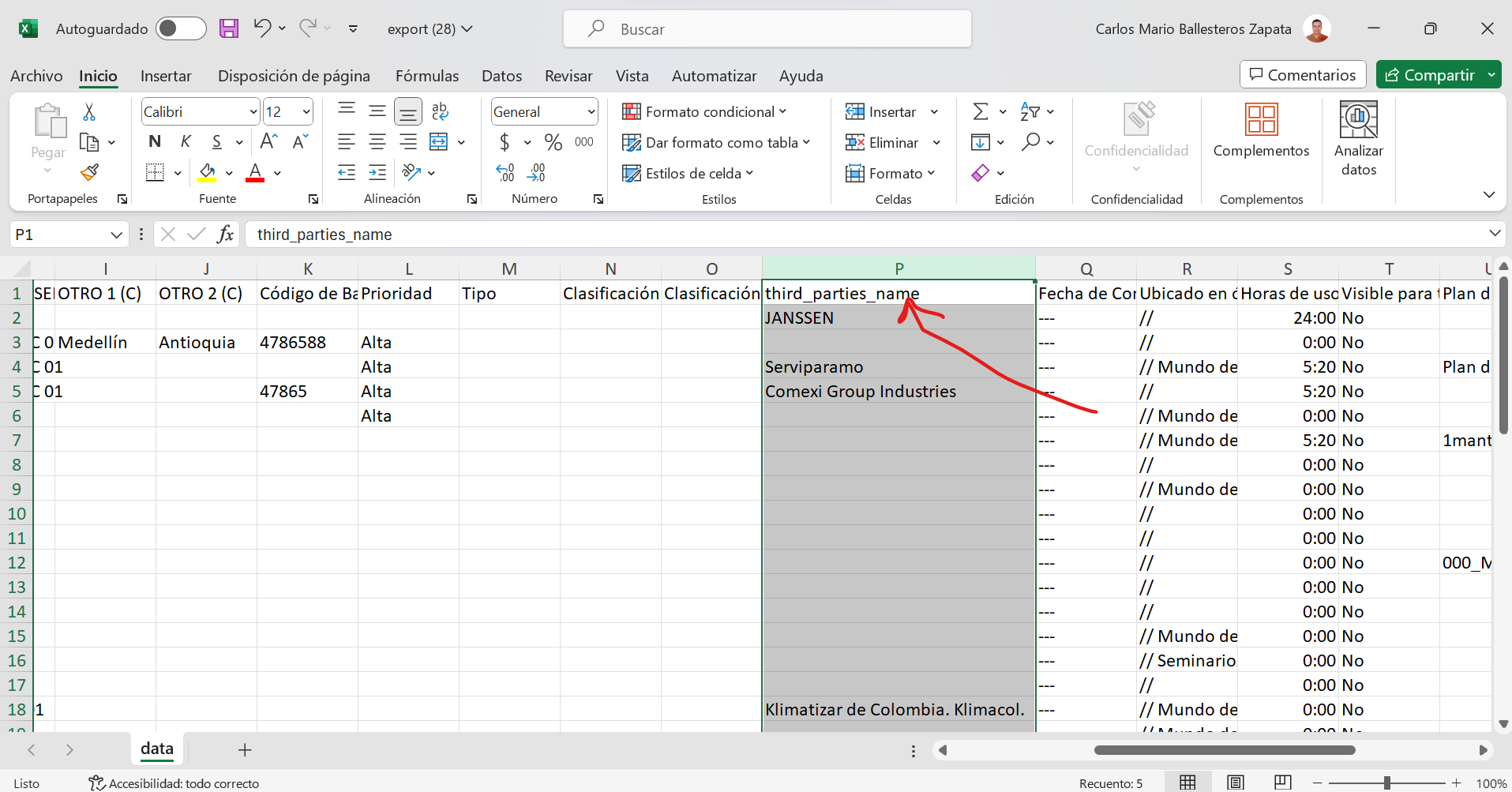Switch to the Datos ribbon tab
The height and width of the screenshot is (792, 1512).
click(501, 76)
